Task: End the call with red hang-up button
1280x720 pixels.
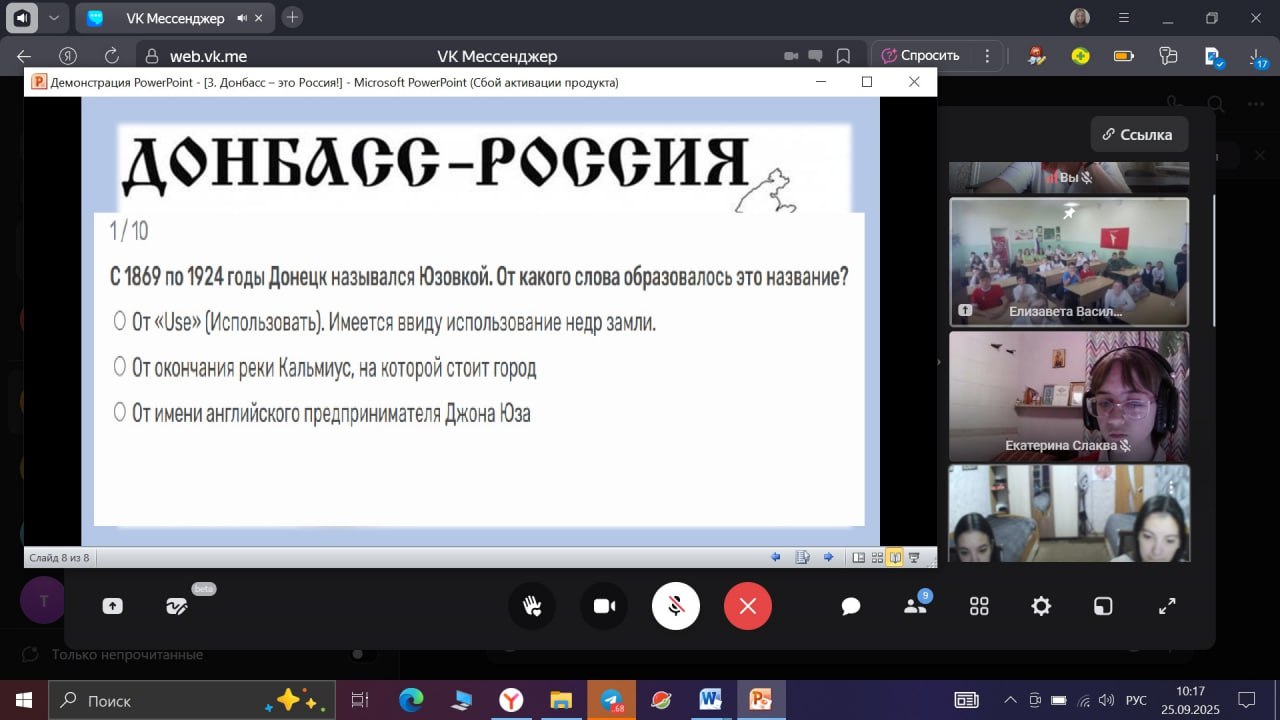Action: [748, 606]
